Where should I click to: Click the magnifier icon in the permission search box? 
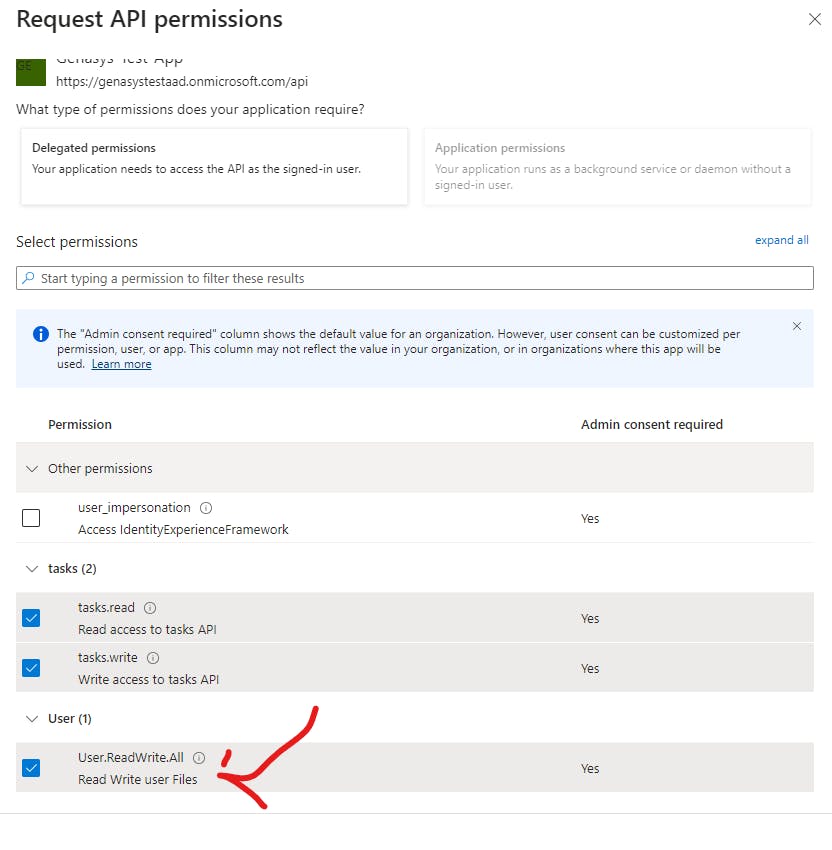tap(28, 278)
